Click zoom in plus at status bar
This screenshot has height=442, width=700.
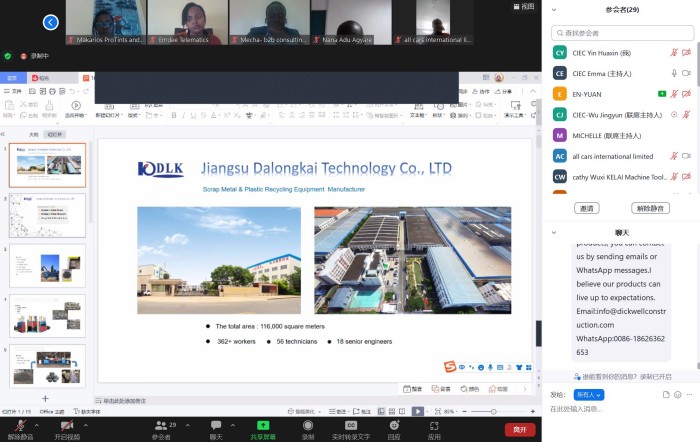(x=533, y=411)
